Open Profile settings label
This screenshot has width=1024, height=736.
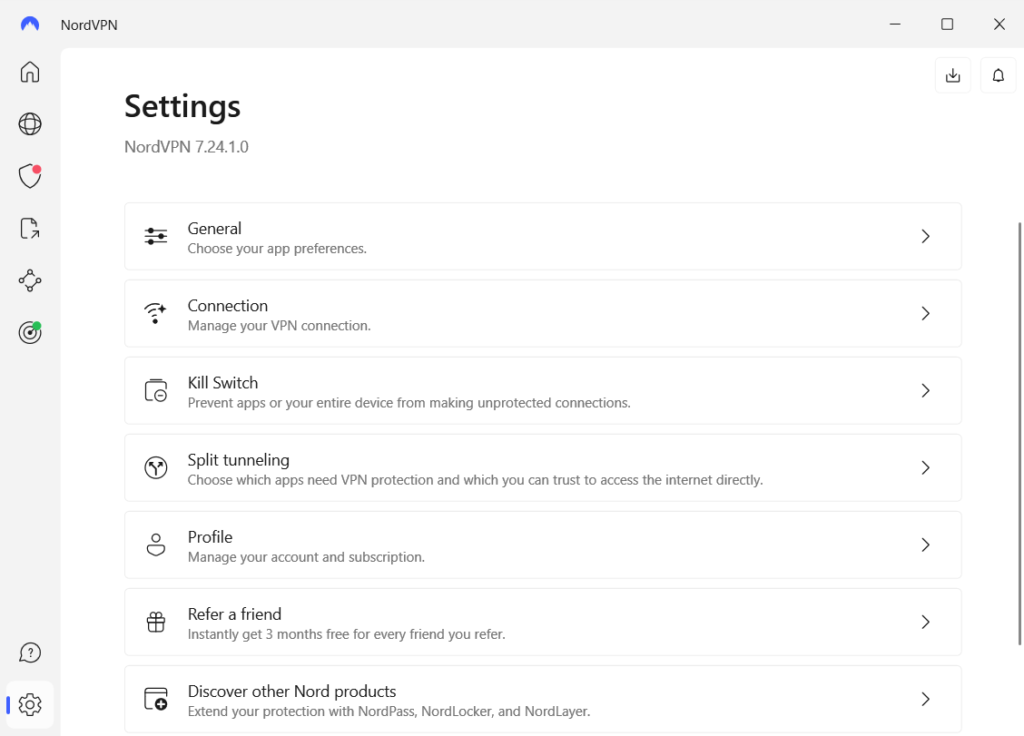pos(210,537)
